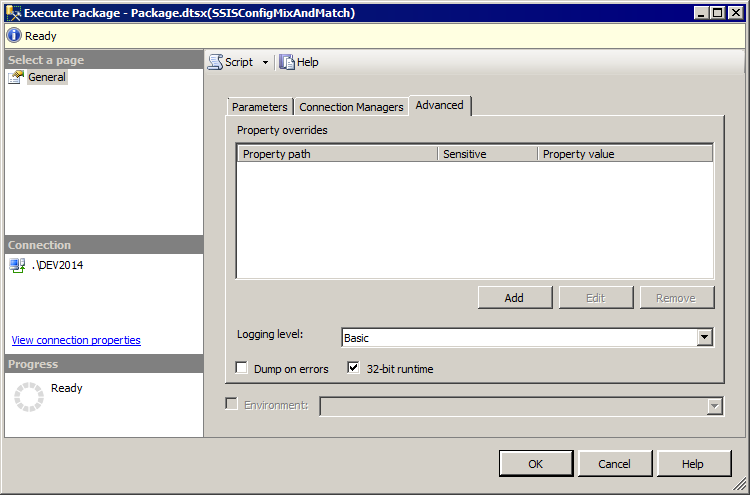Add a property override
The height and width of the screenshot is (495, 750).
(x=515, y=298)
